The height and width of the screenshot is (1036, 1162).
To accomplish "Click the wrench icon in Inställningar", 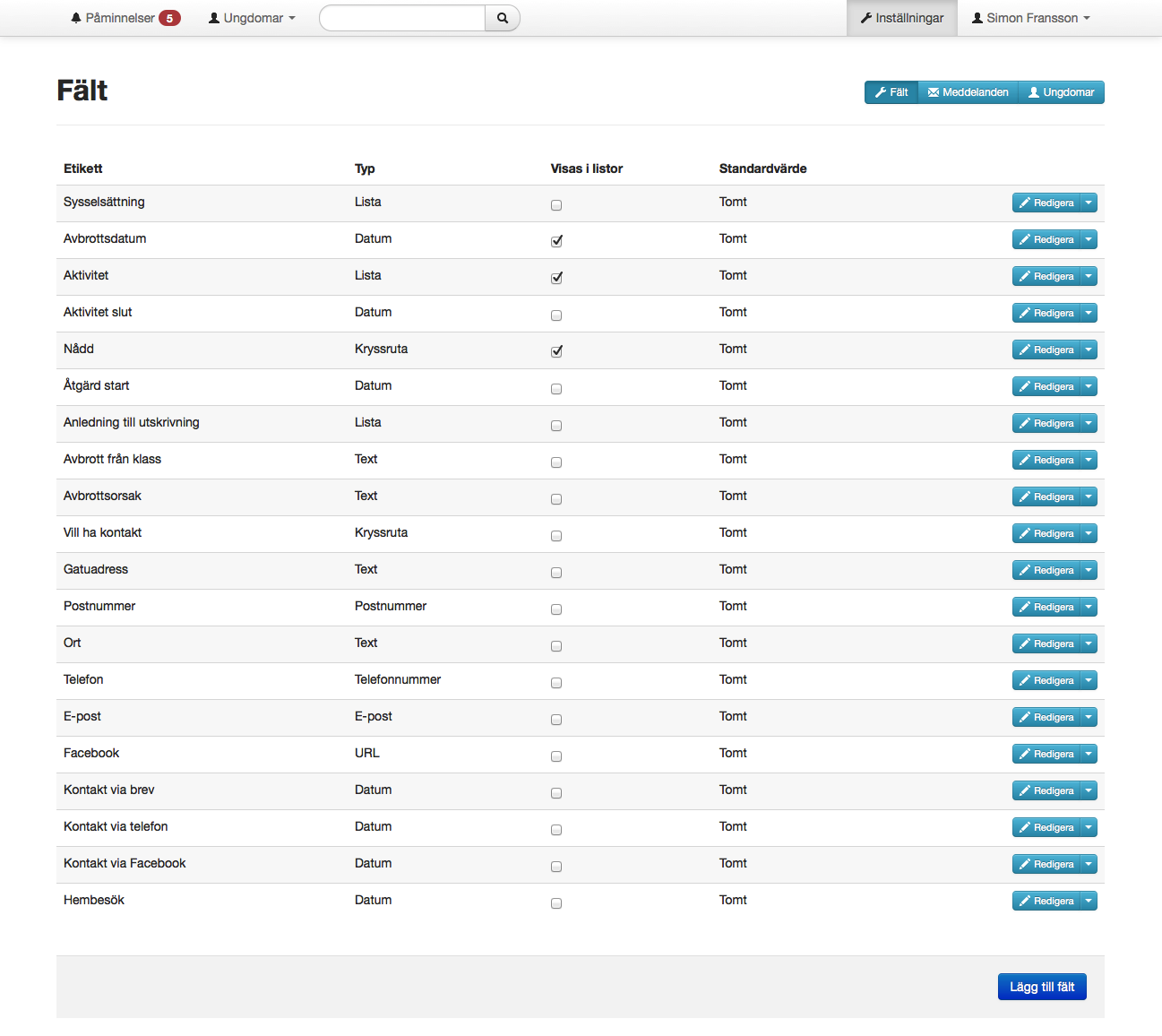I will [866, 18].
